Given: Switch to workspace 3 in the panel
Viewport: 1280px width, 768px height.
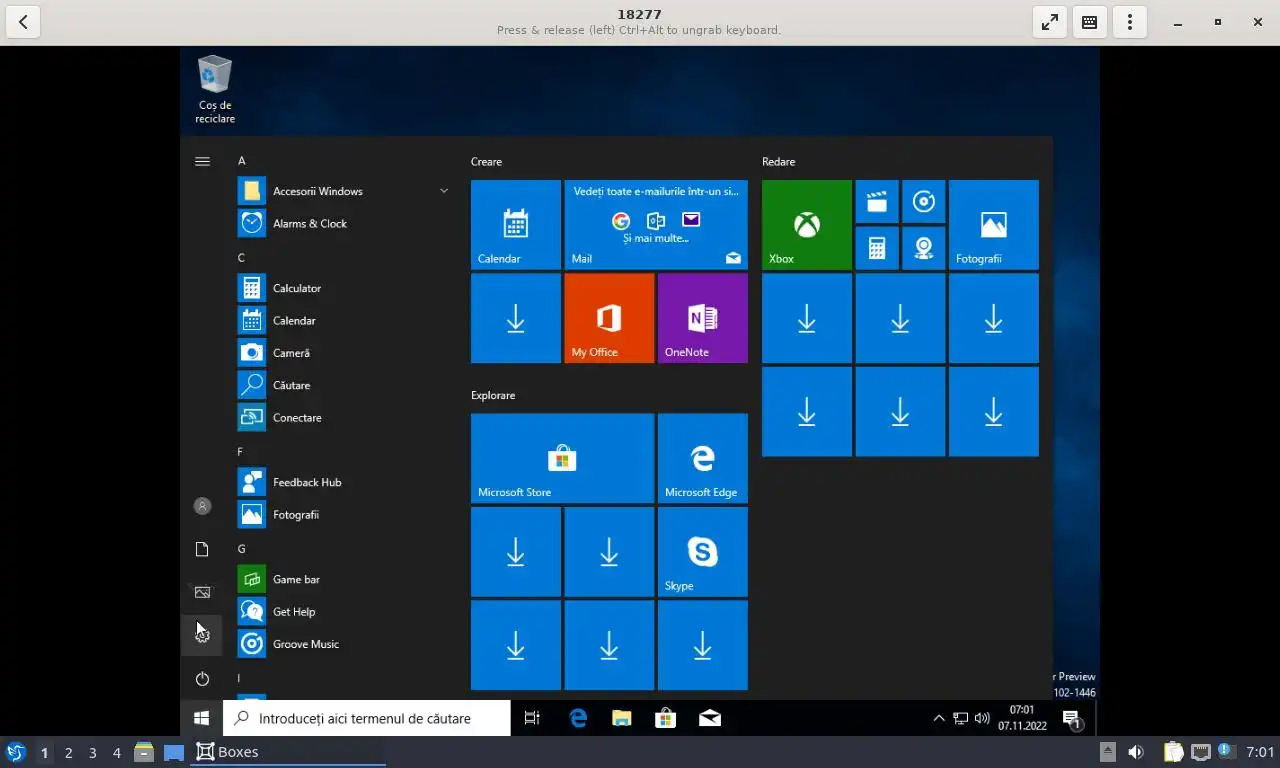Looking at the screenshot, I should tap(92, 753).
